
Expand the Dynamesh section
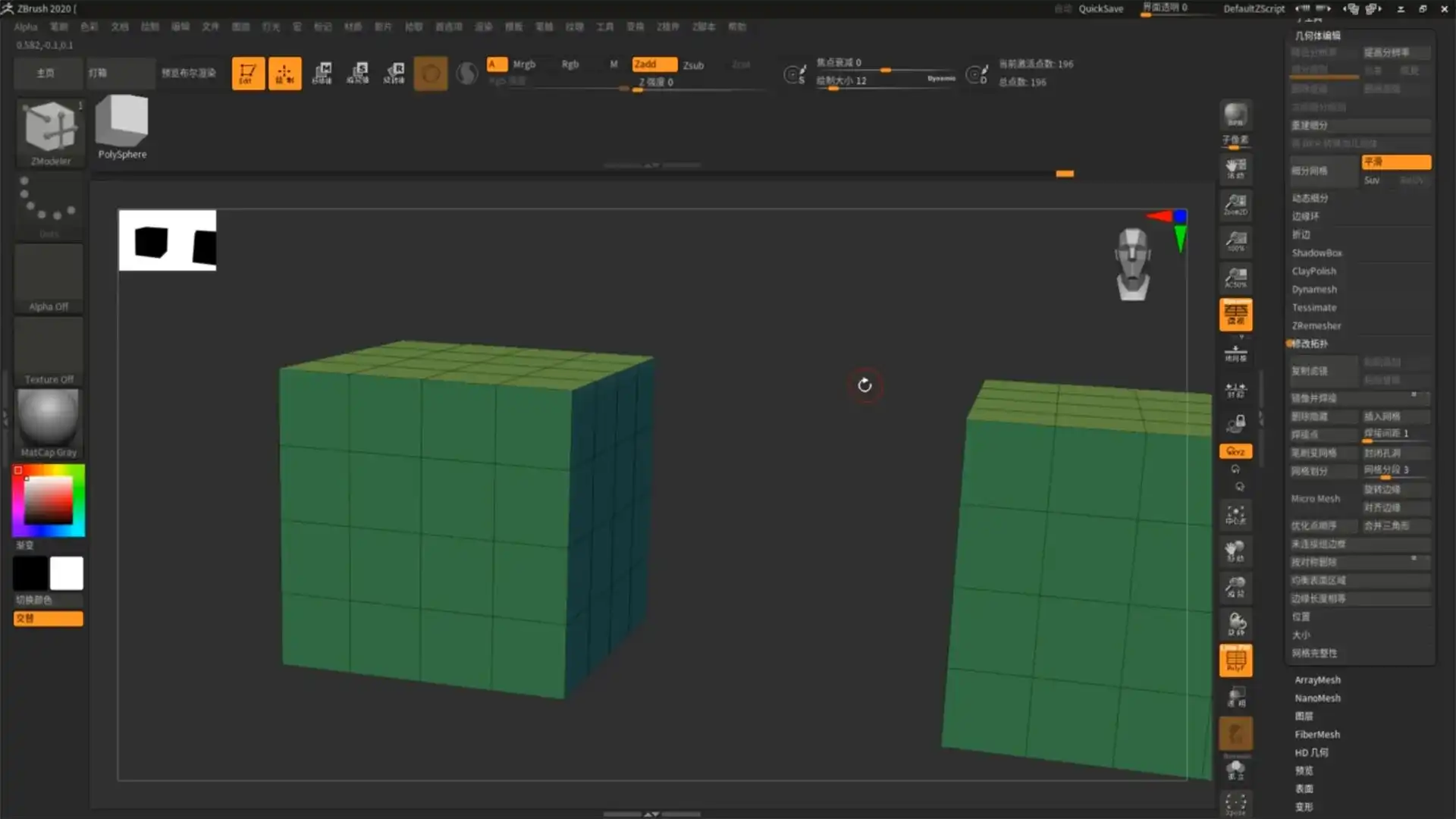pyautogui.click(x=1313, y=289)
